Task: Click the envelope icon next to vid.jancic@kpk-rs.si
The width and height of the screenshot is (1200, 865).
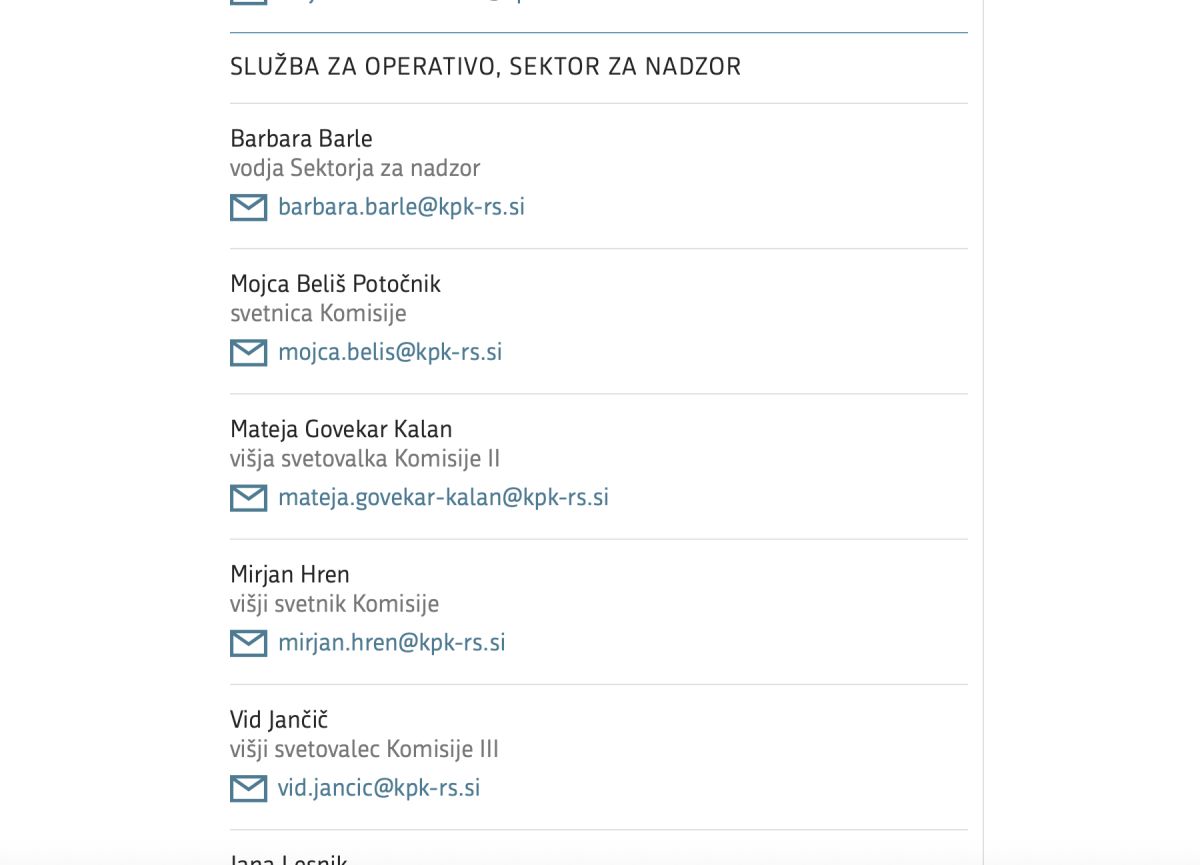Action: (x=248, y=788)
